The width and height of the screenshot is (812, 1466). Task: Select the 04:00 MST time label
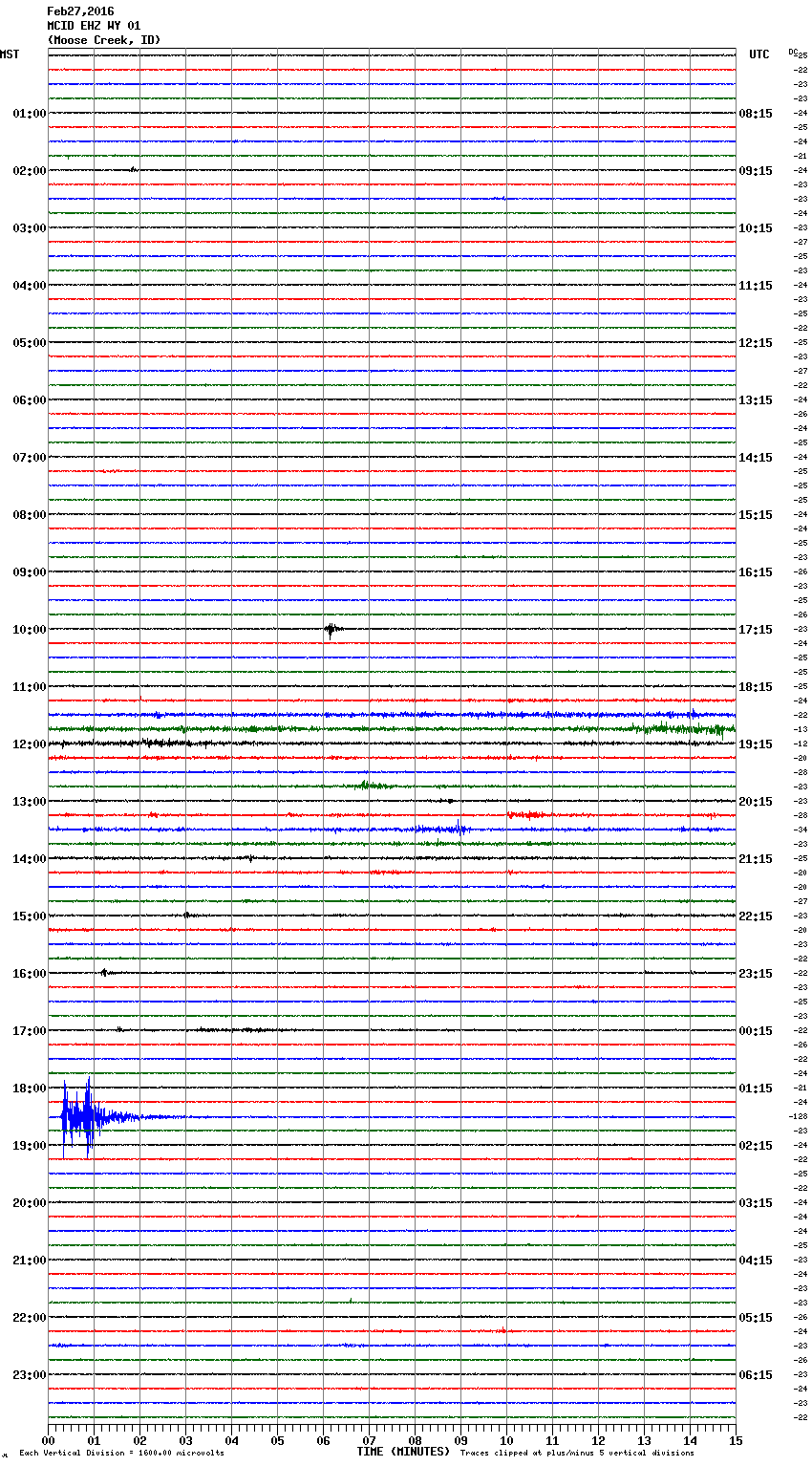pyautogui.click(x=30, y=286)
